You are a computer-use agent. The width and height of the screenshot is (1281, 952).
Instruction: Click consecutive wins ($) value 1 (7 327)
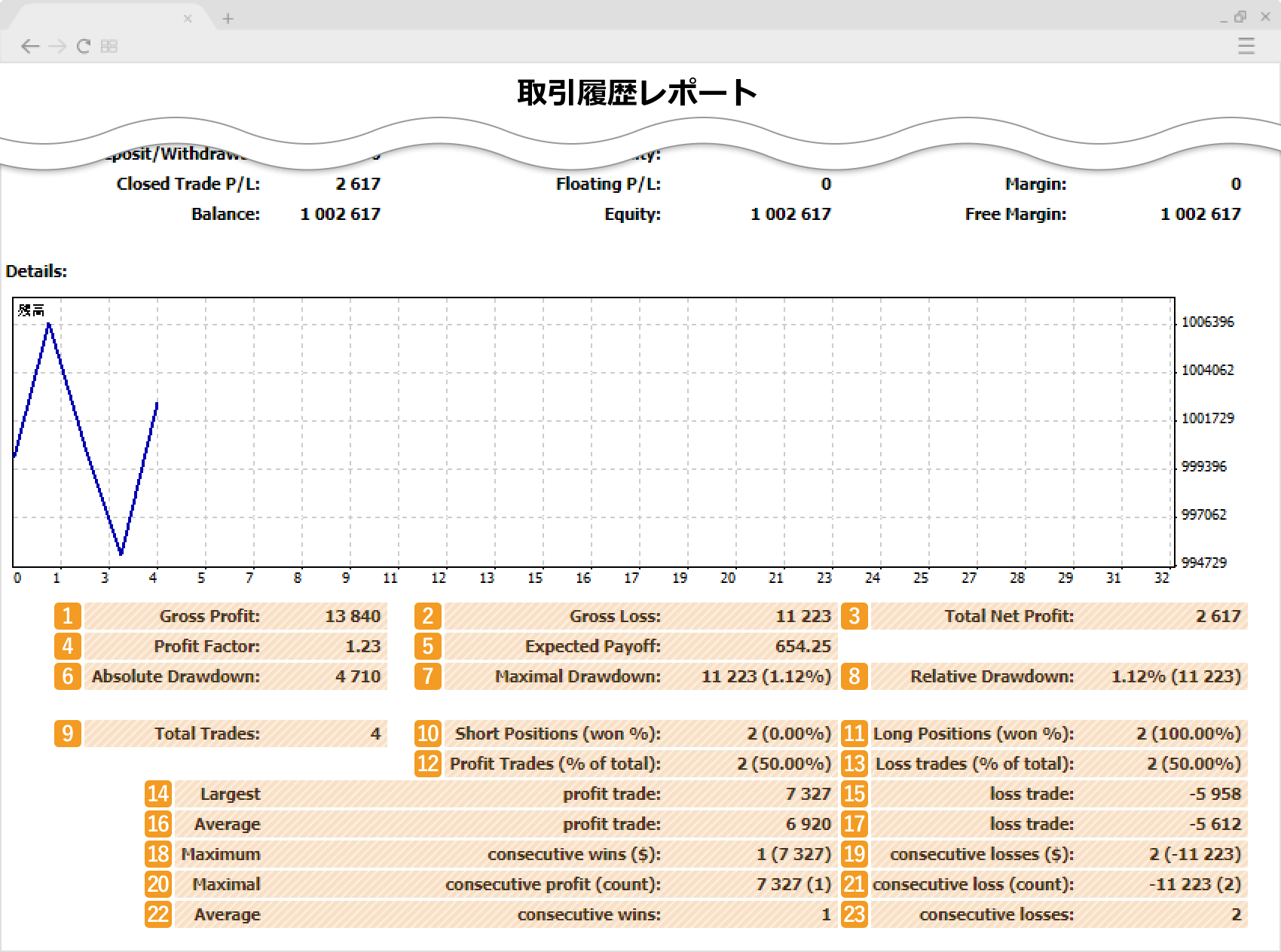(x=794, y=854)
